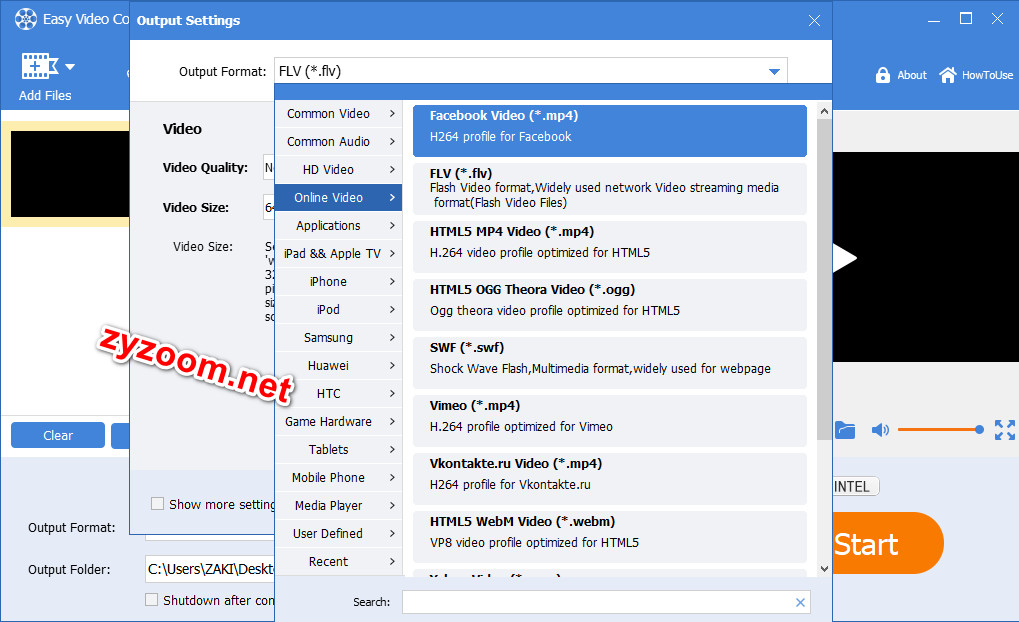Viewport: 1019px width, 622px height.
Task: Expand the HTC submenu arrow
Action: 392,393
